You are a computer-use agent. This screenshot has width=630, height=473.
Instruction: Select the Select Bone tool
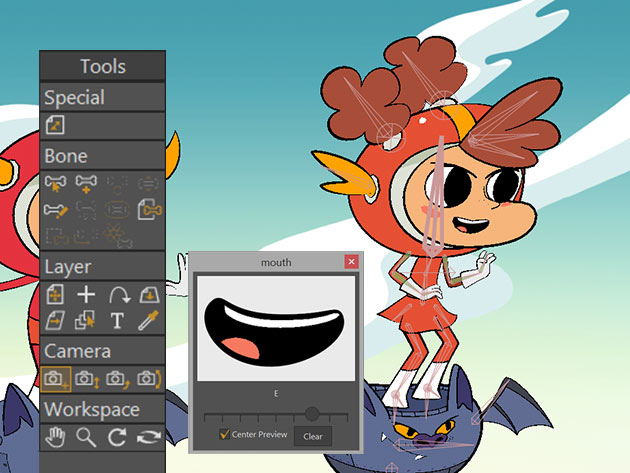55,184
